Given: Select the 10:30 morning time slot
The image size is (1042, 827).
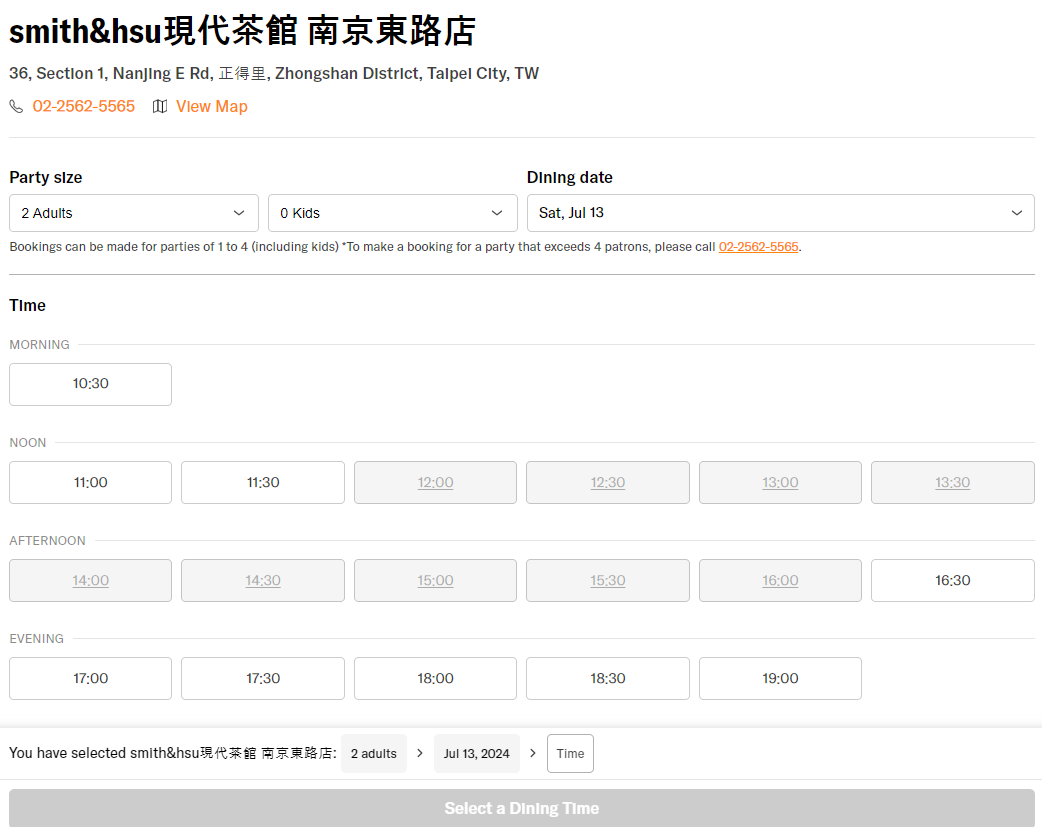Looking at the screenshot, I should 90,384.
